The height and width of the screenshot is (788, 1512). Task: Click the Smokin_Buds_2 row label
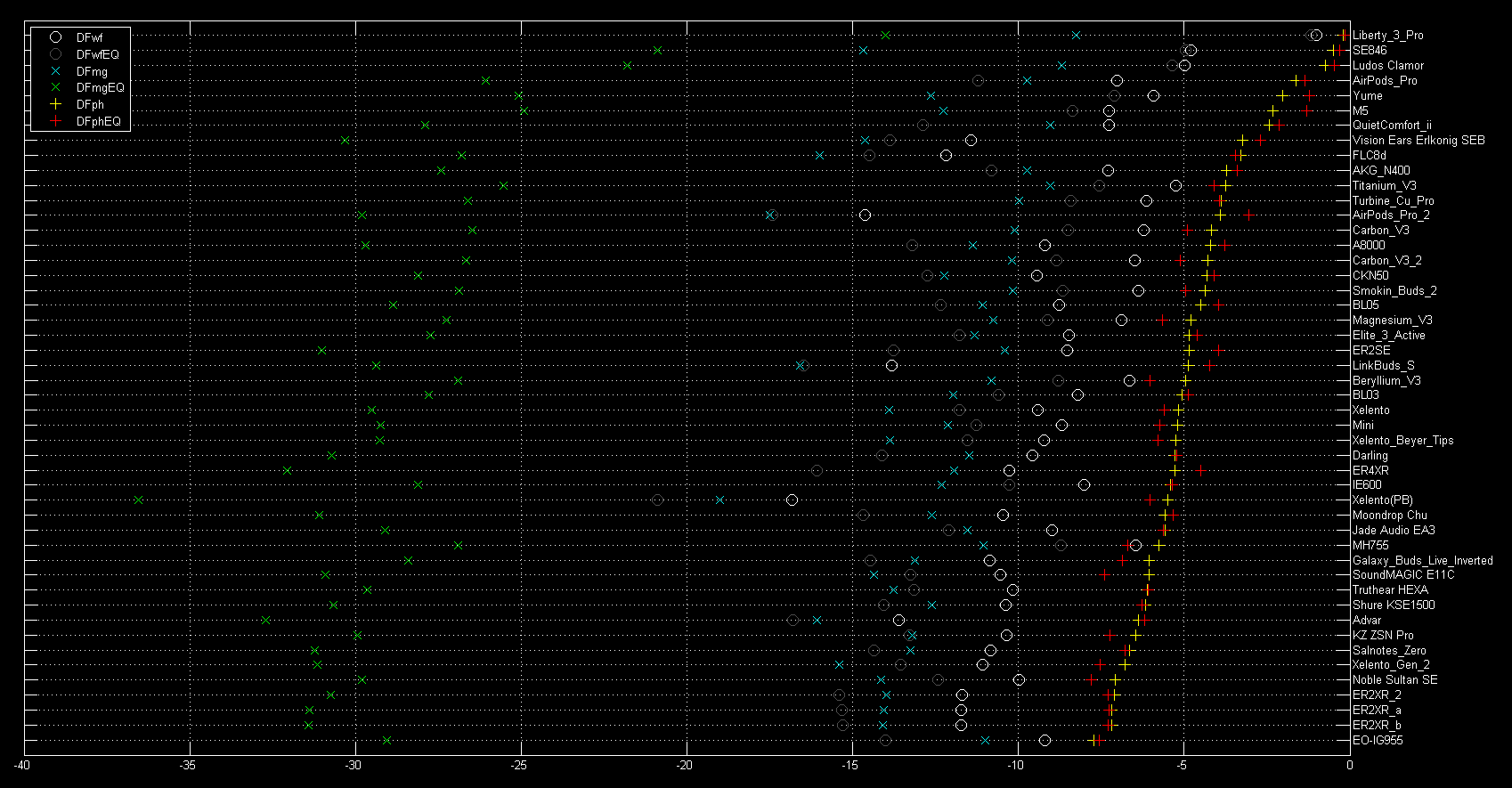click(x=1394, y=291)
